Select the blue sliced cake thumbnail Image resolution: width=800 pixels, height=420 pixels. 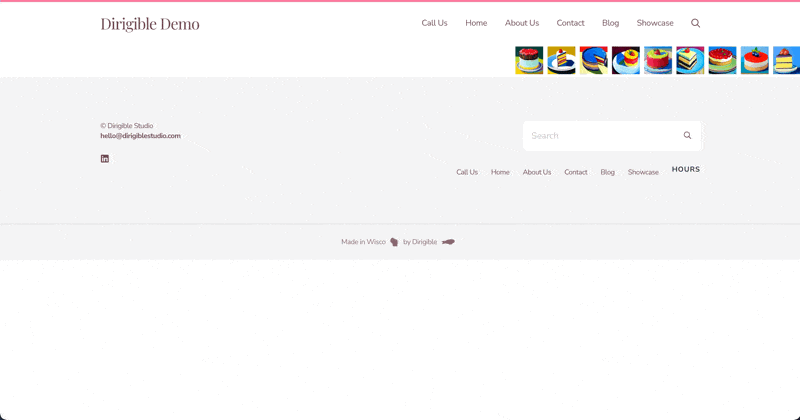(593, 60)
